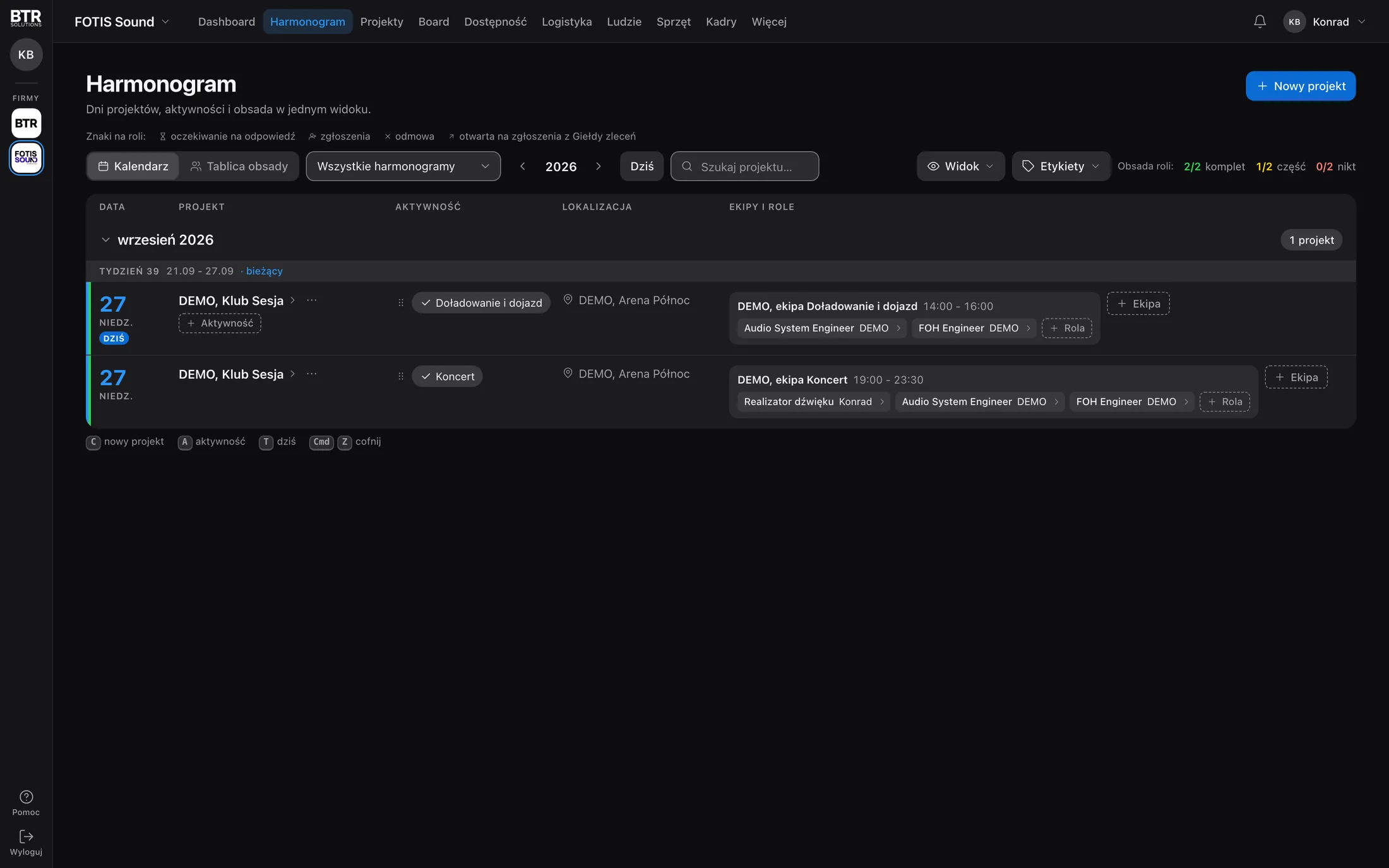
Task: Go to previous year arrow
Action: (x=522, y=166)
